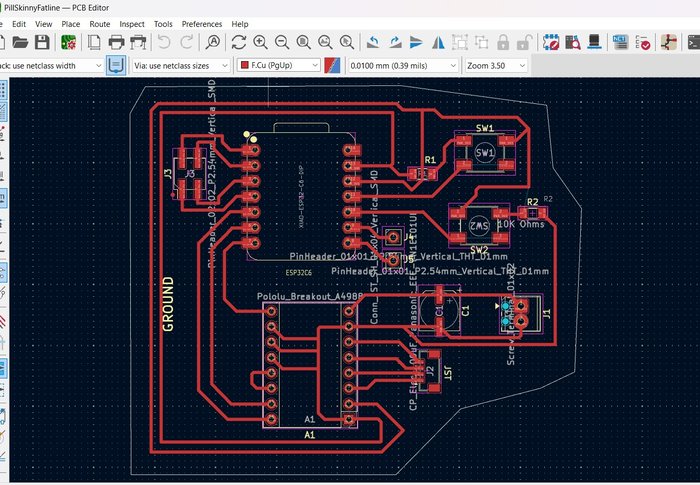Open the F.Cu (PgUp) layer selector
This screenshot has height=485, width=700.
[279, 65]
